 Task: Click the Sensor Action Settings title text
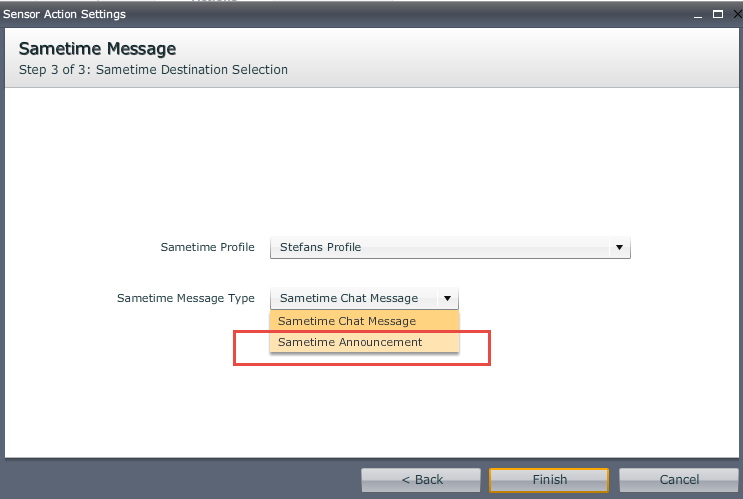pyautogui.click(x=63, y=14)
